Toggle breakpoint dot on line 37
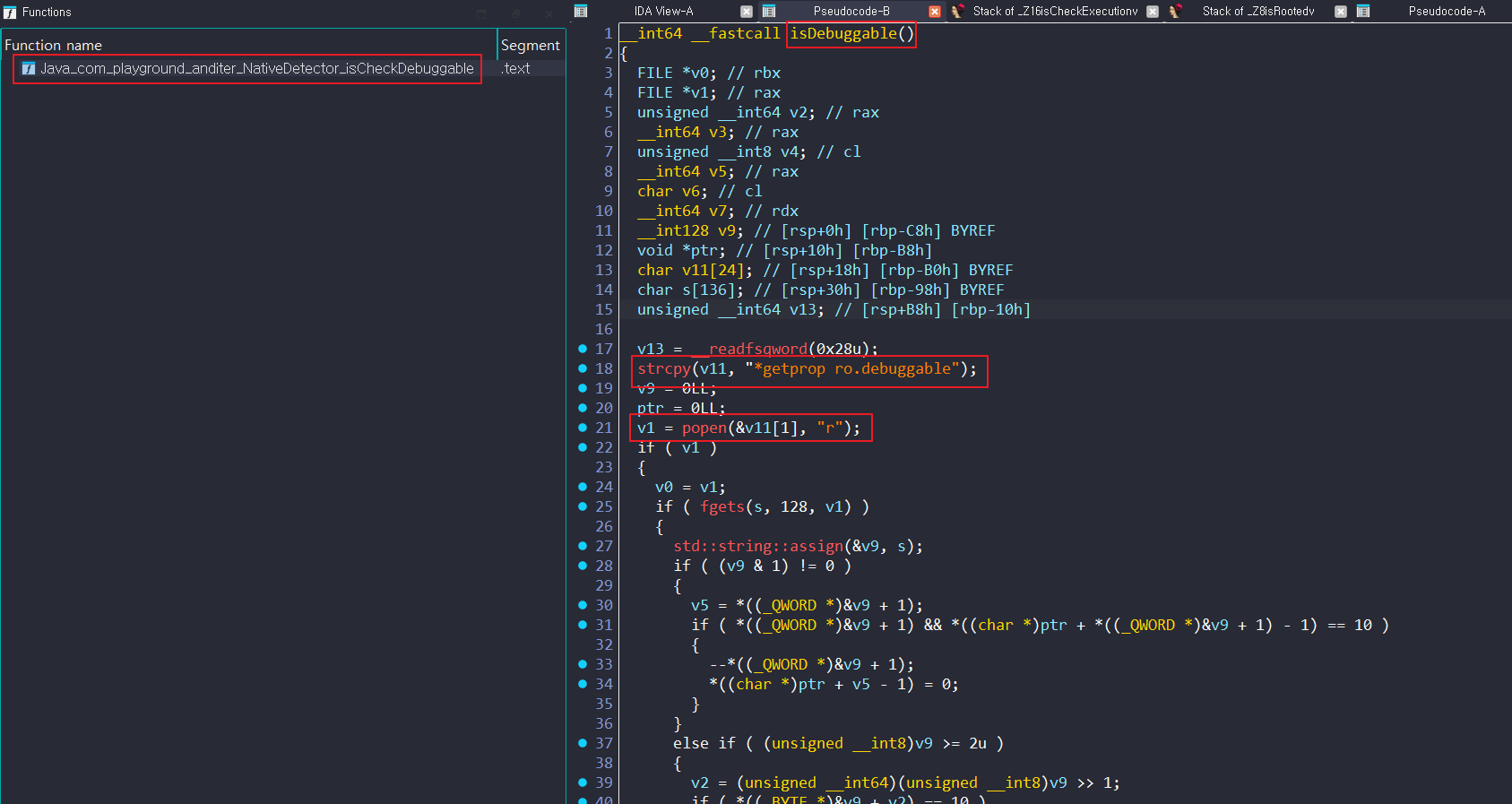The height and width of the screenshot is (804, 1512). (583, 743)
